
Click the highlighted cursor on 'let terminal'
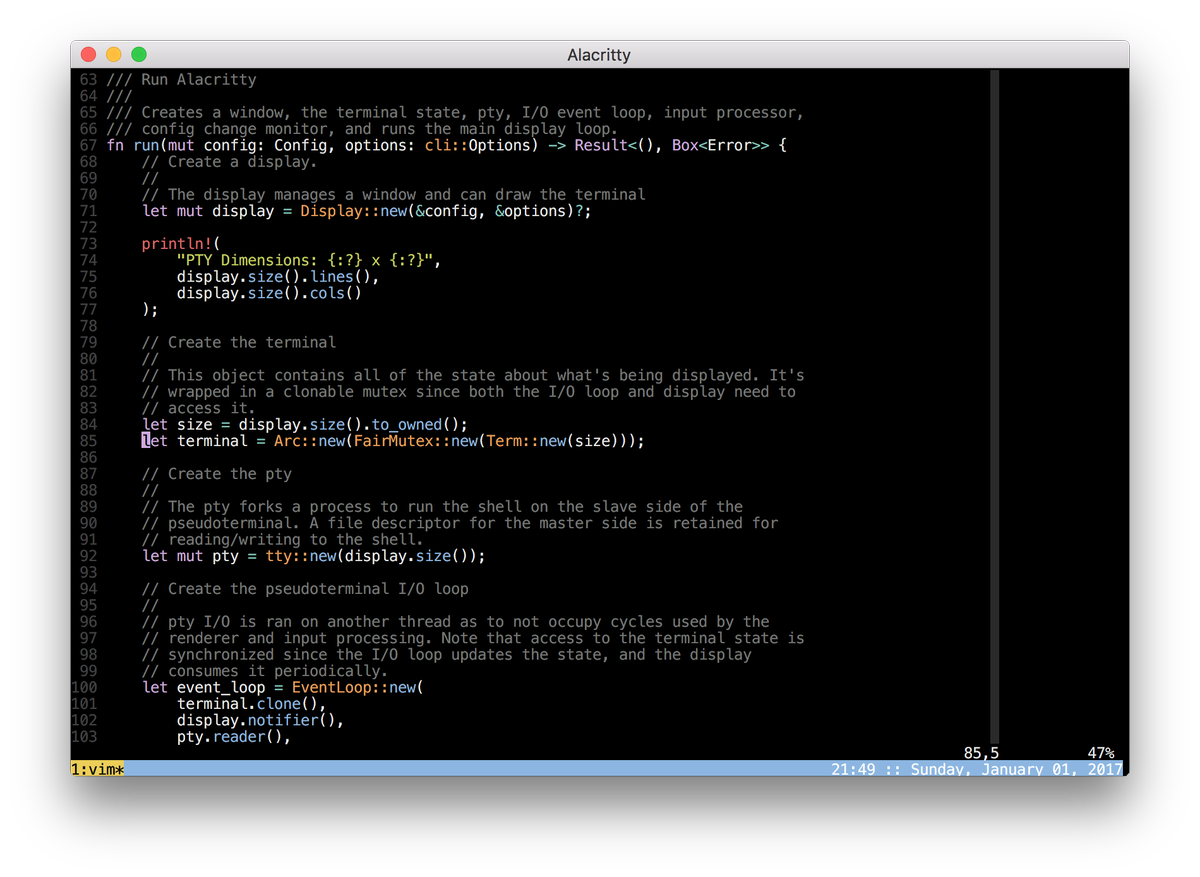click(x=146, y=441)
